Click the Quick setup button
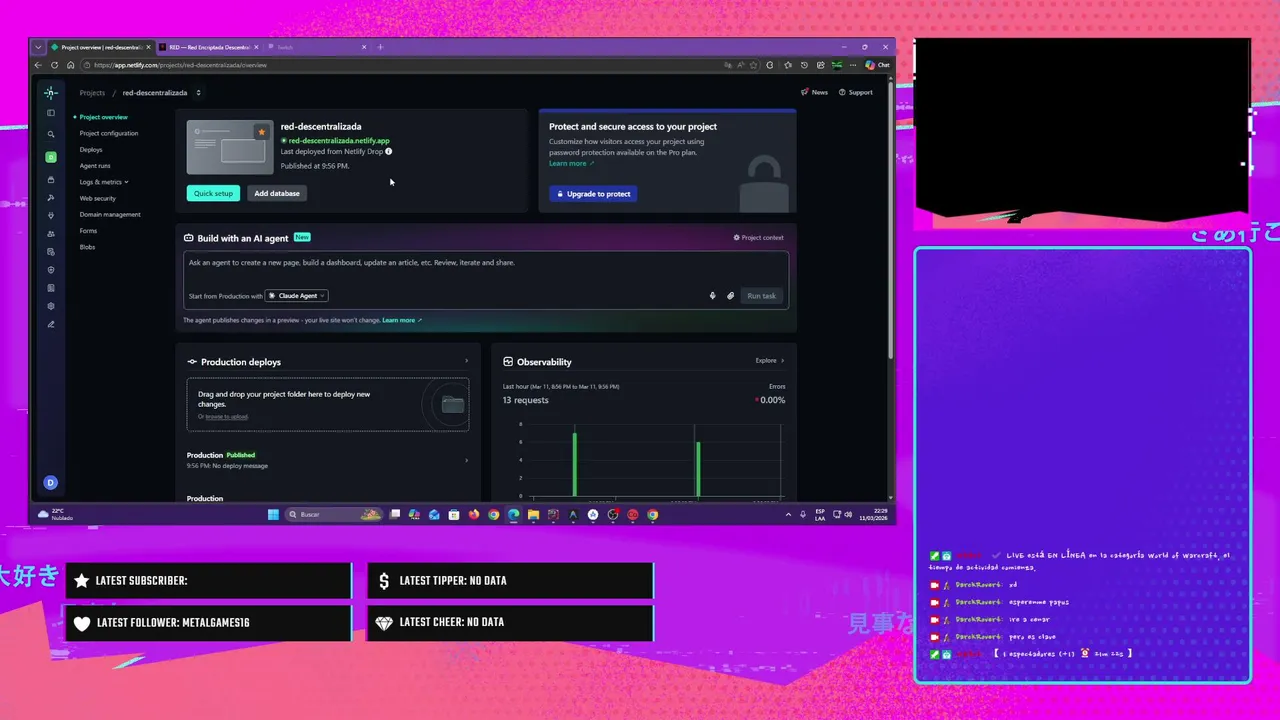Viewport: 1280px width, 720px height. click(x=213, y=193)
